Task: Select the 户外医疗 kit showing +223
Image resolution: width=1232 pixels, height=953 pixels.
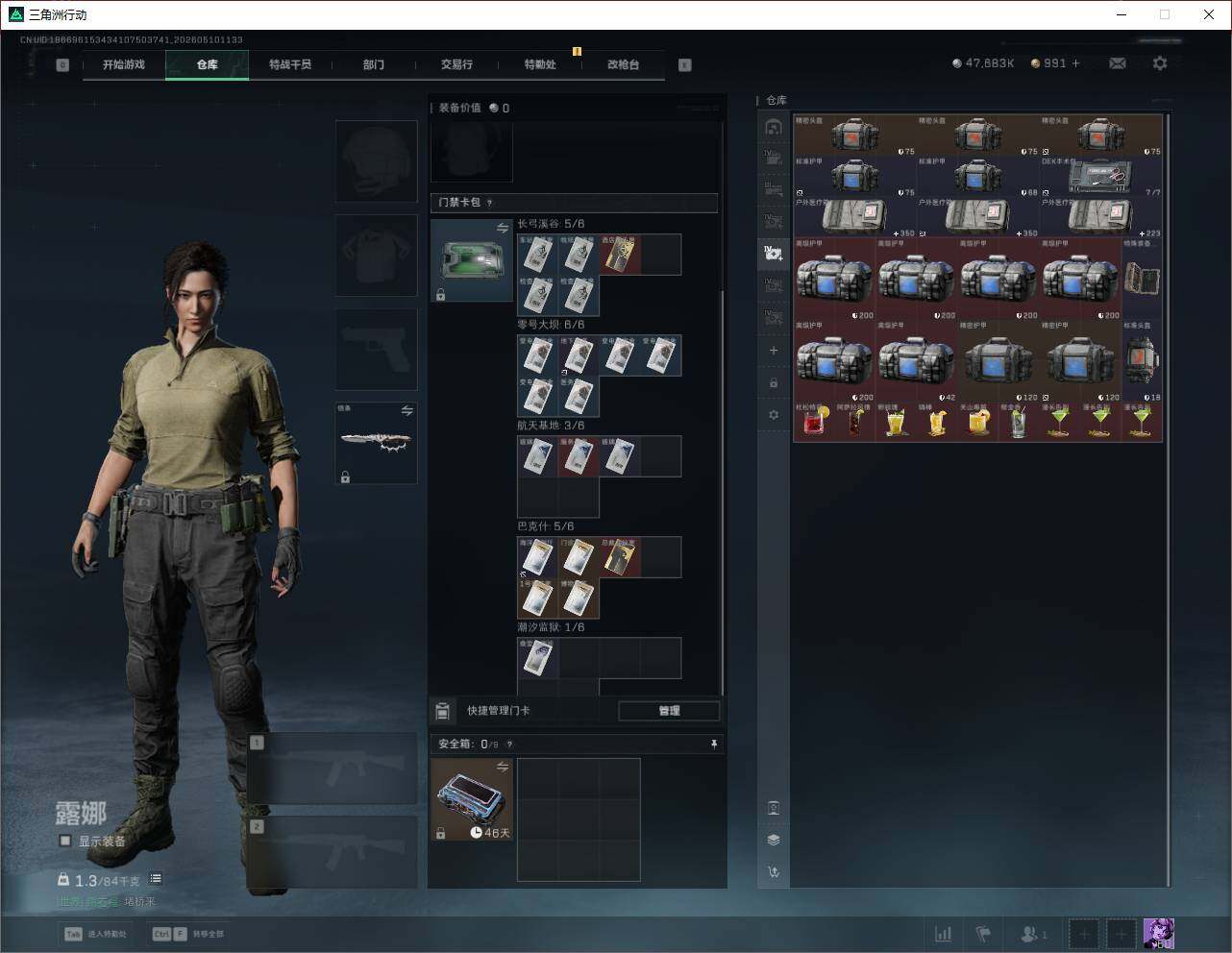Action: tap(1101, 217)
